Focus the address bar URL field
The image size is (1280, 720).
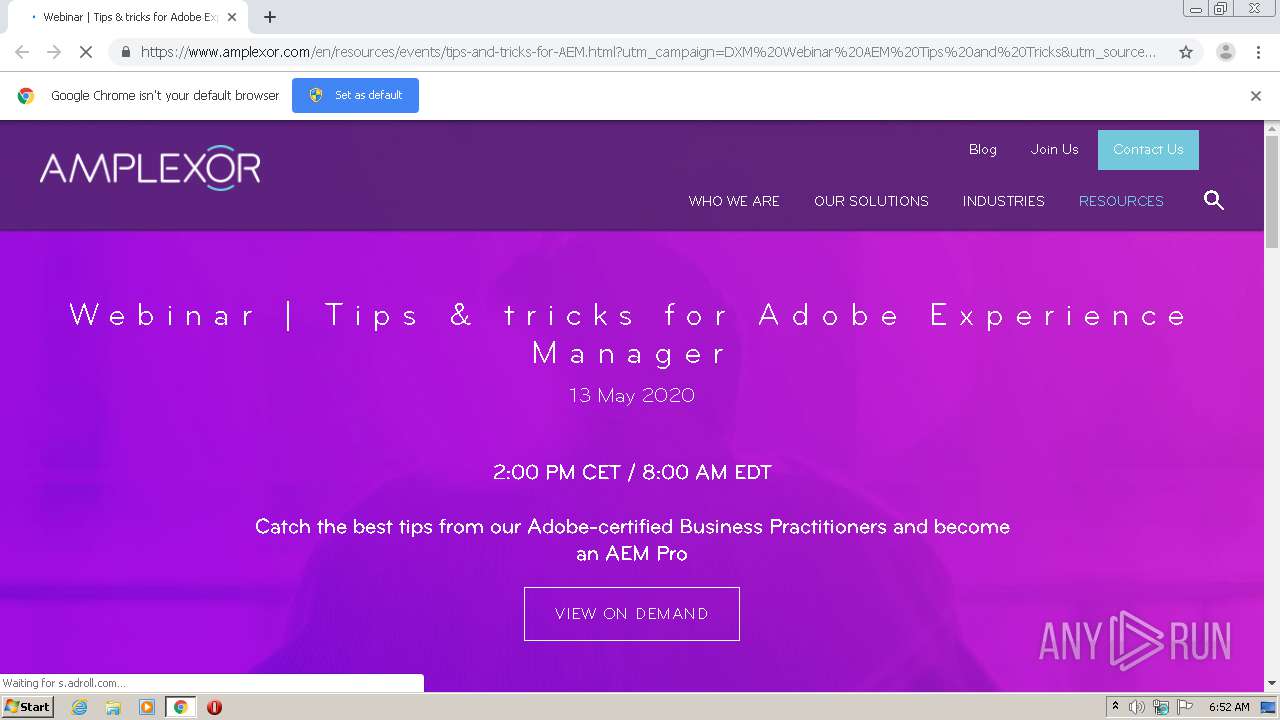pyautogui.click(x=648, y=52)
